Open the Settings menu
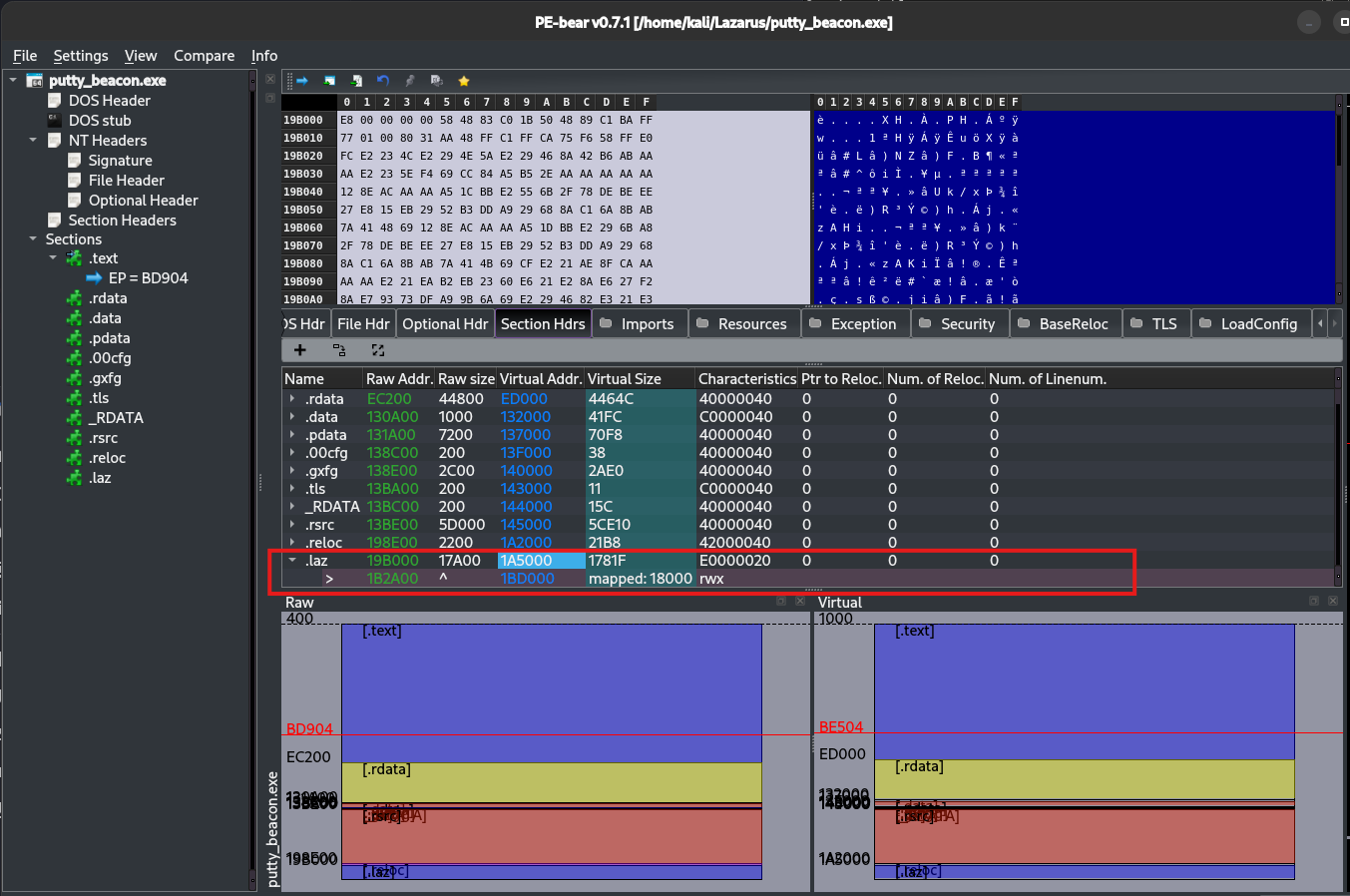Image resolution: width=1350 pixels, height=896 pixels. pyautogui.click(x=80, y=56)
